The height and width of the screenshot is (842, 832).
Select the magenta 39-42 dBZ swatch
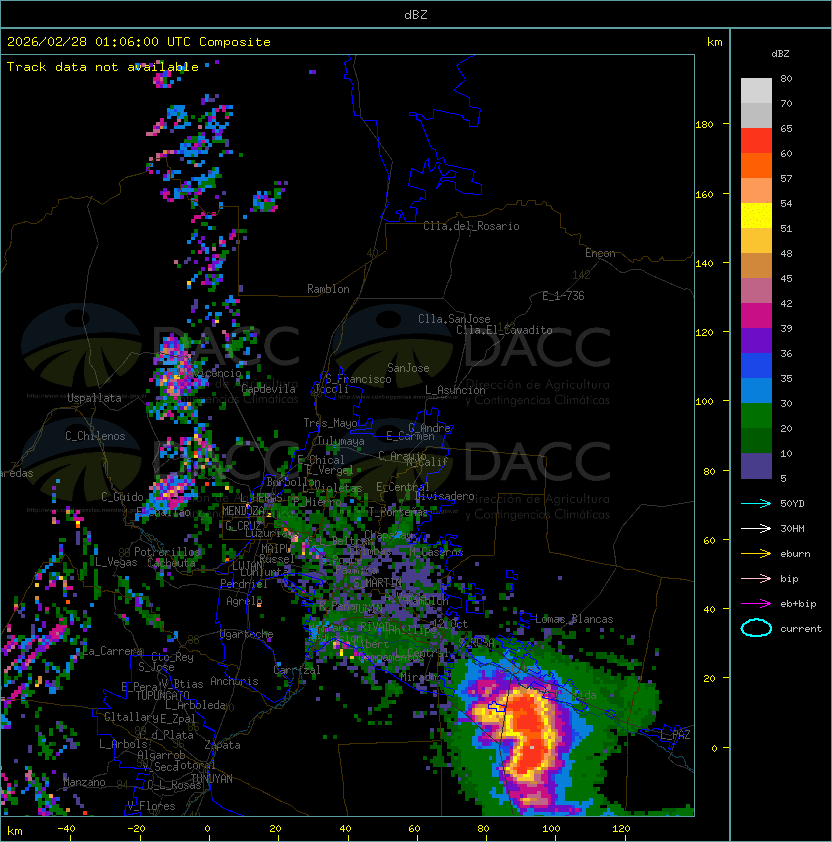click(x=756, y=315)
